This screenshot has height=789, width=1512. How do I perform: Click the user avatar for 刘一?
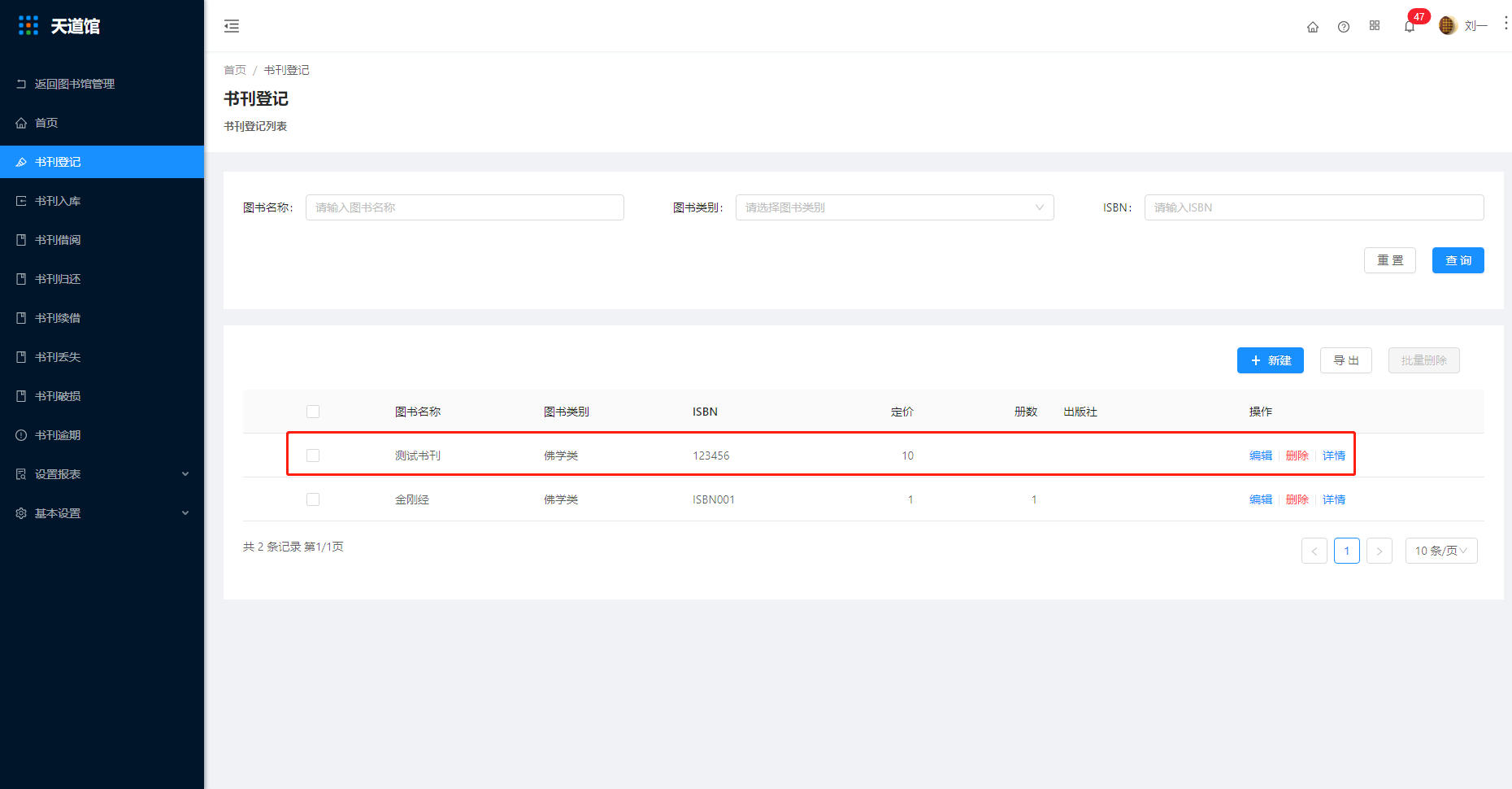[x=1447, y=26]
